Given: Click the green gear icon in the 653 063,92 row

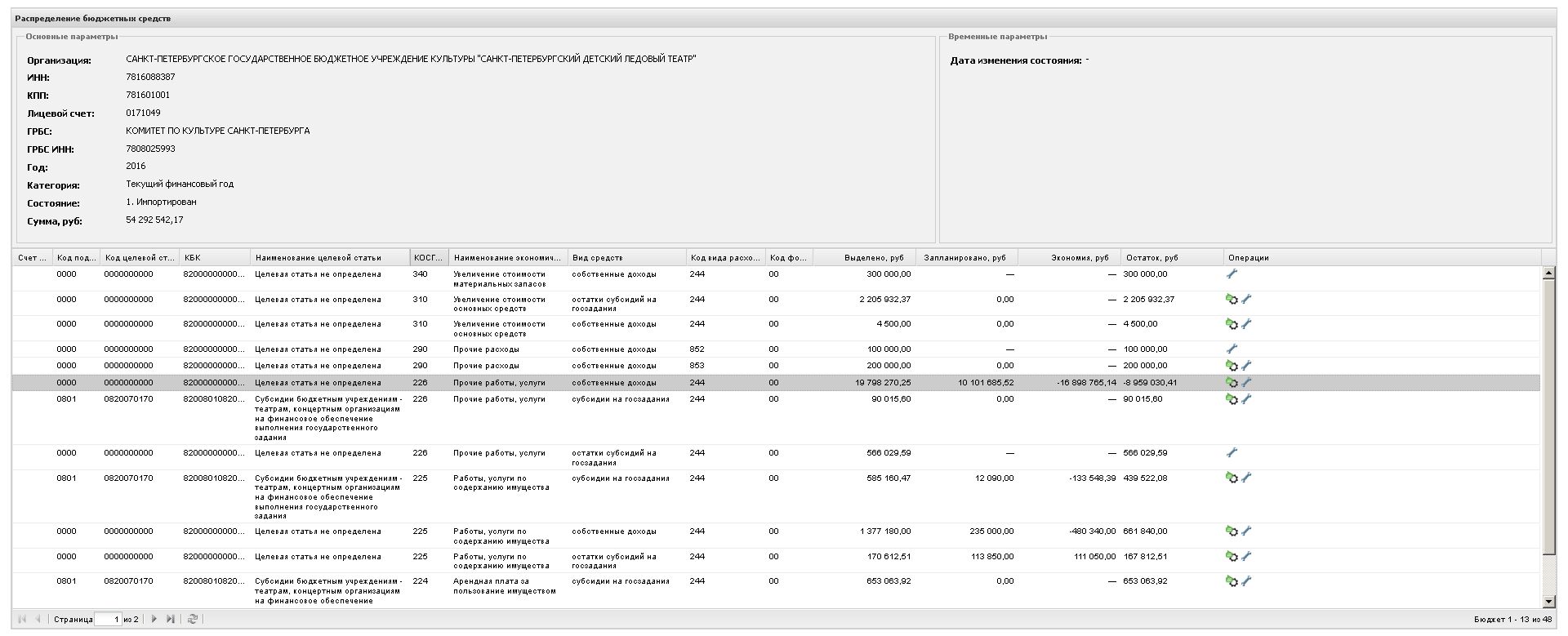Looking at the screenshot, I should pos(1232,581).
